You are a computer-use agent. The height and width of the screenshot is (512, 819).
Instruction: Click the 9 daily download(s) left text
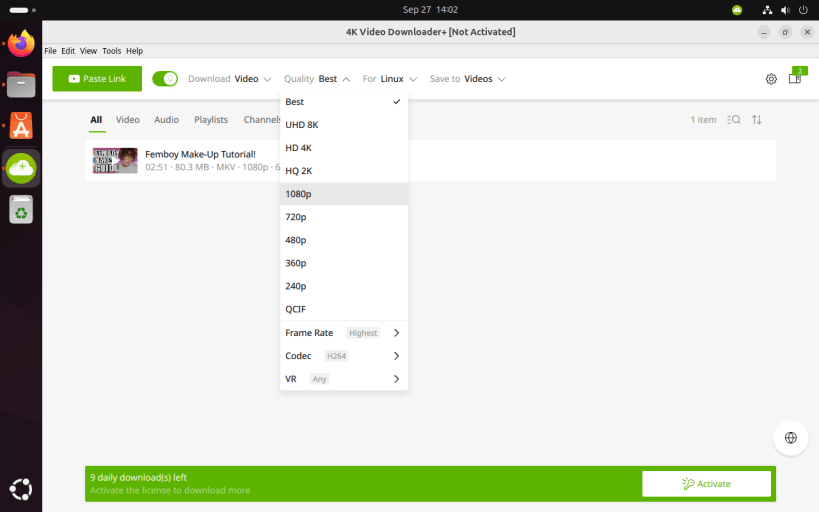click(138, 478)
